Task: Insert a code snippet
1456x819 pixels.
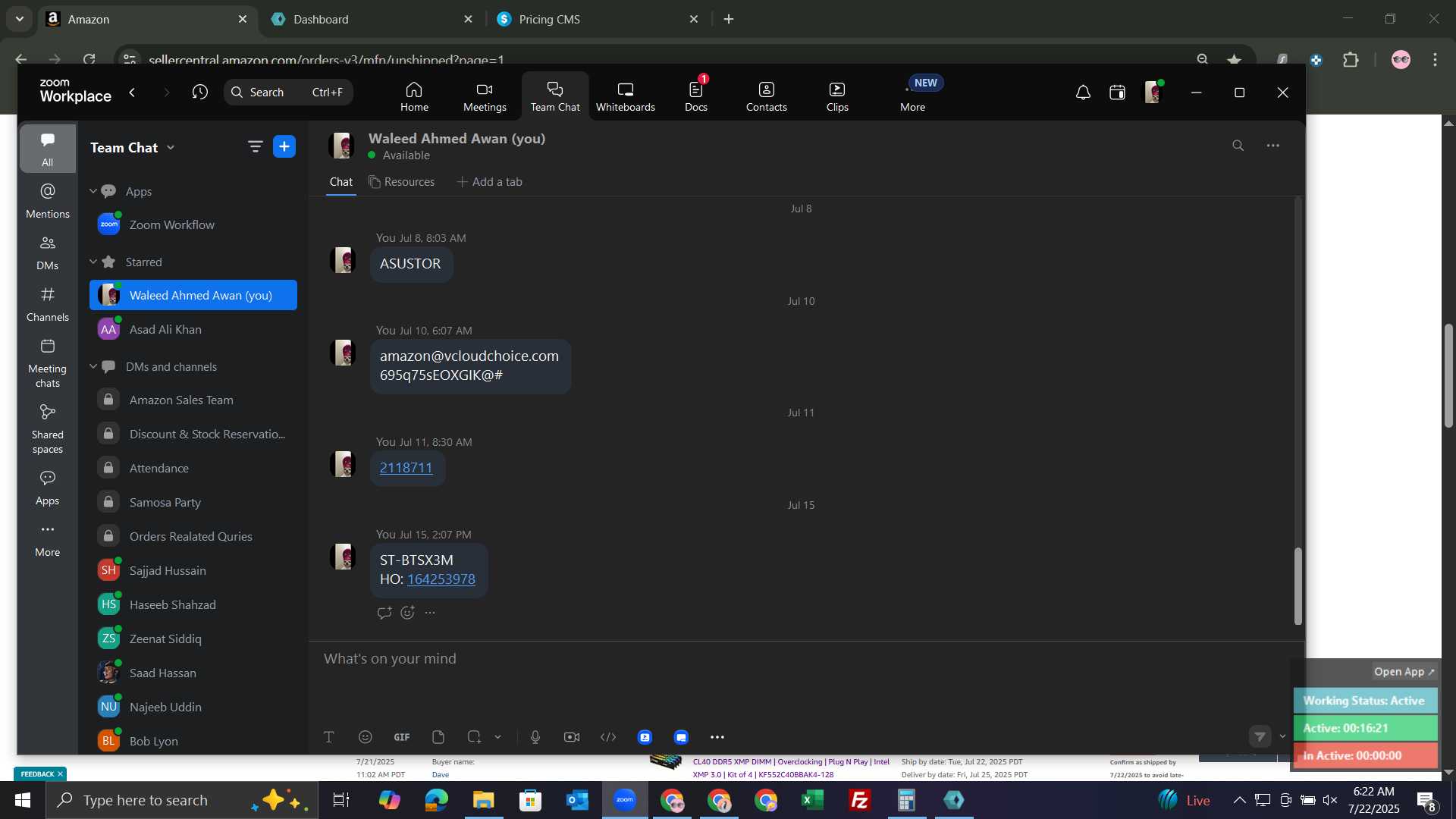Action: point(608,737)
